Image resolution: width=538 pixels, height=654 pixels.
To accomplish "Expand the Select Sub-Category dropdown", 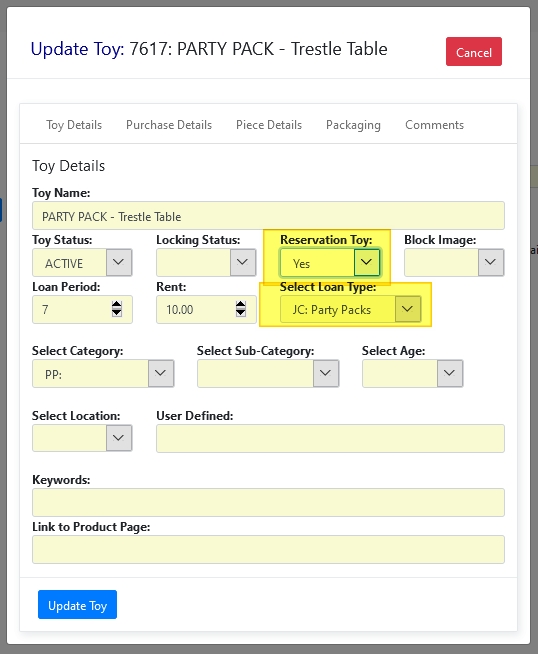I will click(268, 373).
